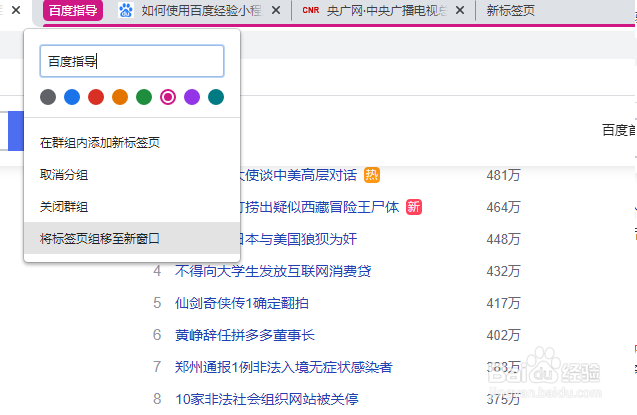Click the 448万 search count
637x415 pixels.
(x=503, y=239)
